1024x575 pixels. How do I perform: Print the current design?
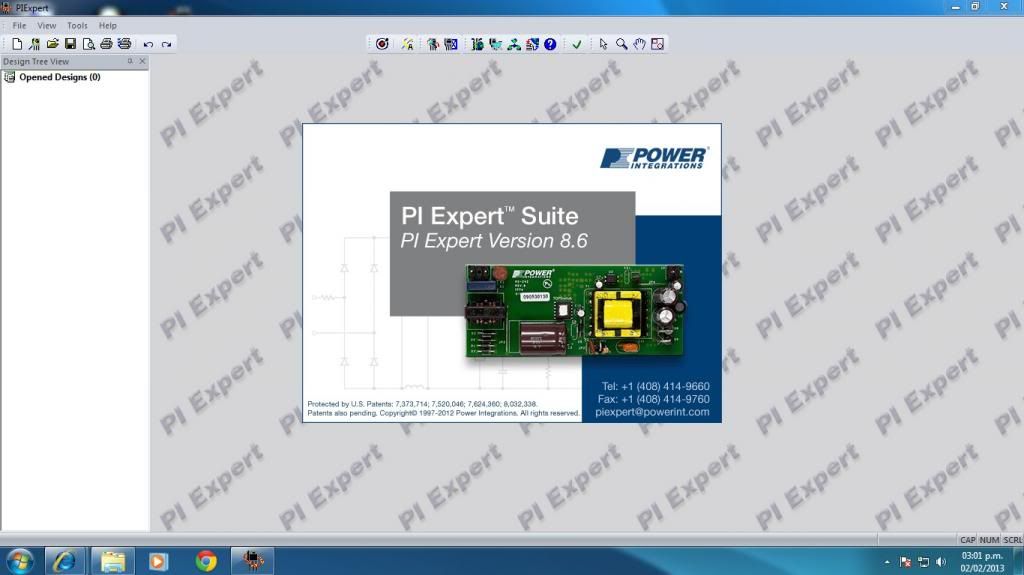point(106,44)
